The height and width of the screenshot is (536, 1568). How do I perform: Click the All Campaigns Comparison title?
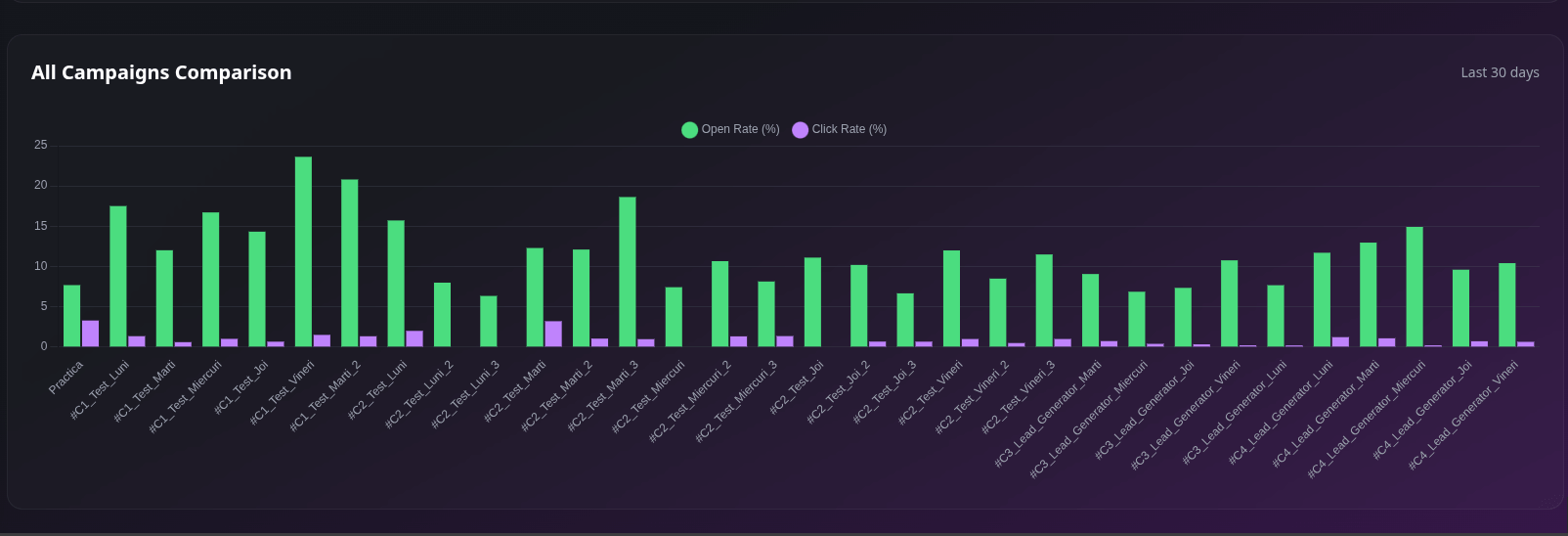click(x=161, y=72)
